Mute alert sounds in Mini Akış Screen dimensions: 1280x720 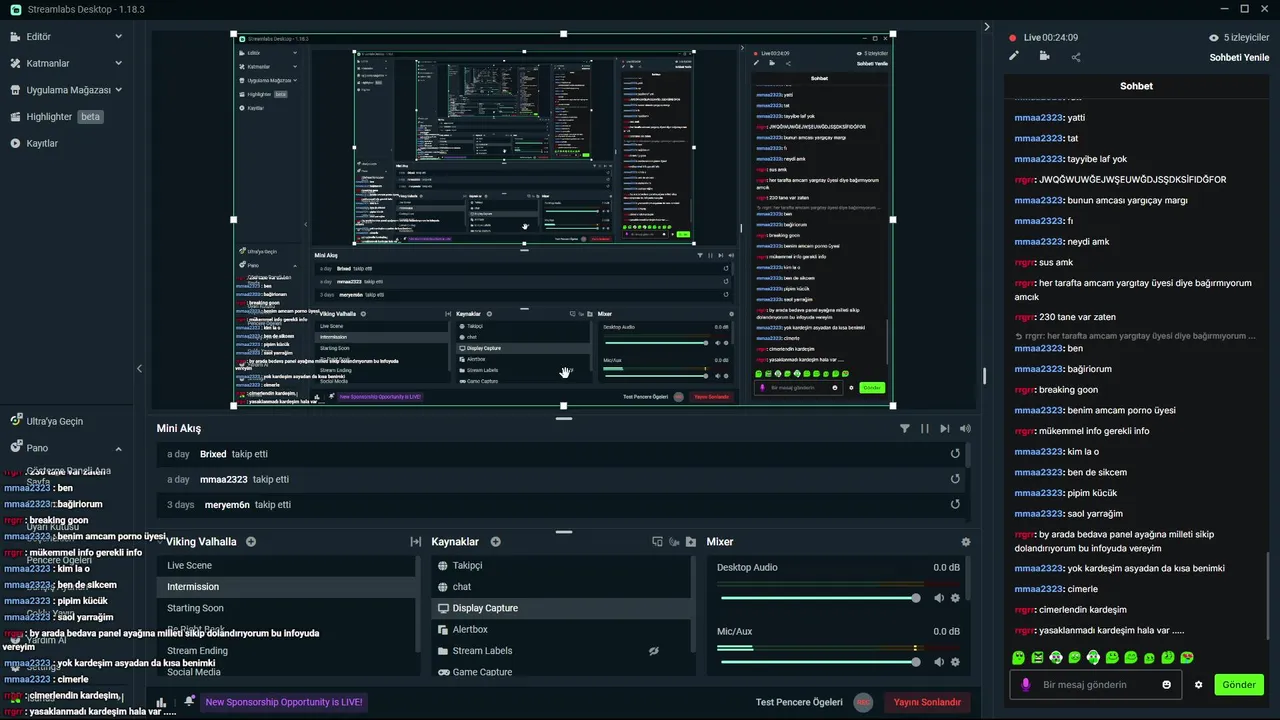pos(965,429)
